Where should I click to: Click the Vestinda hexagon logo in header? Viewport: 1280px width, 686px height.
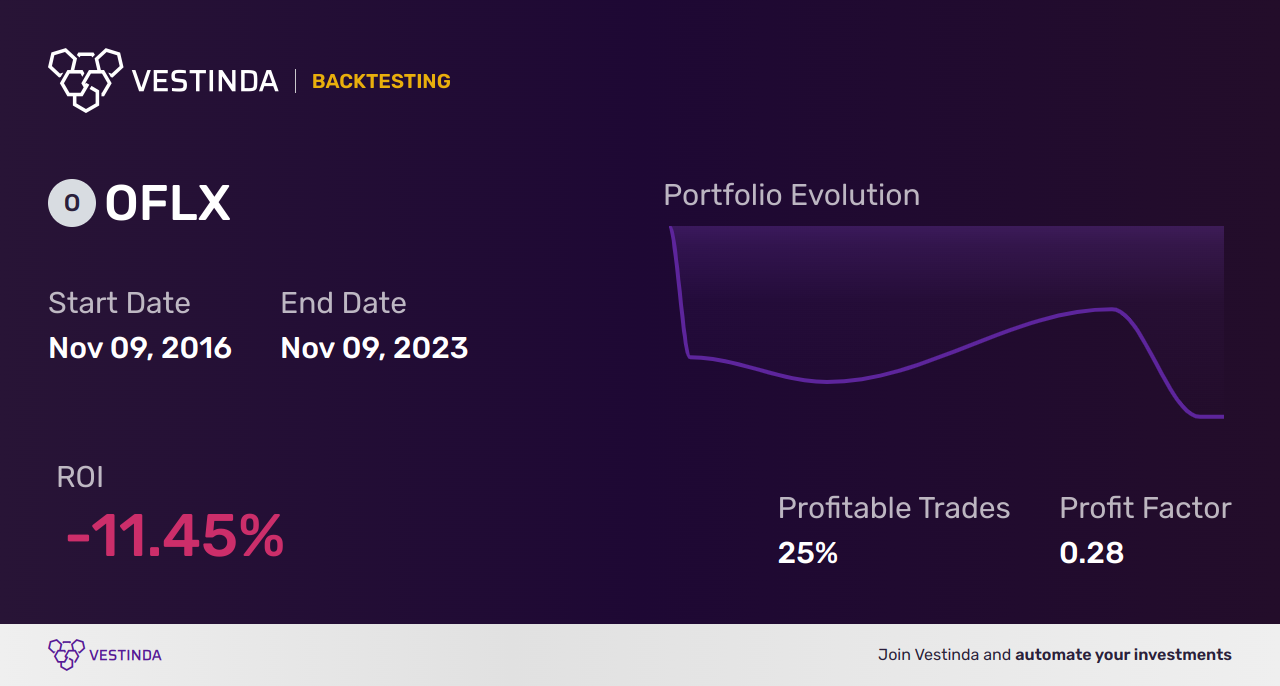pos(85,79)
